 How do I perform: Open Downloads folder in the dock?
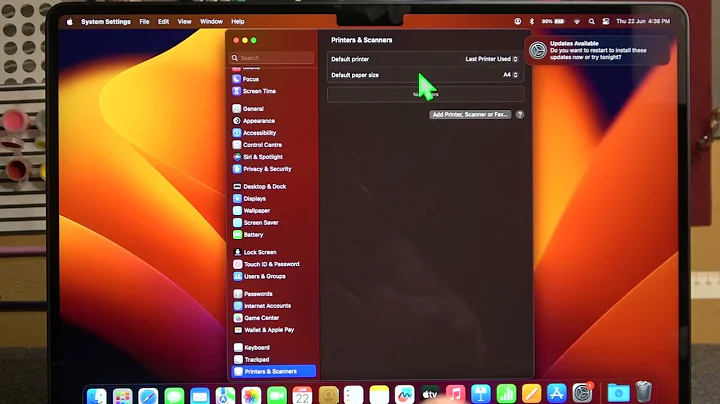[619, 393]
